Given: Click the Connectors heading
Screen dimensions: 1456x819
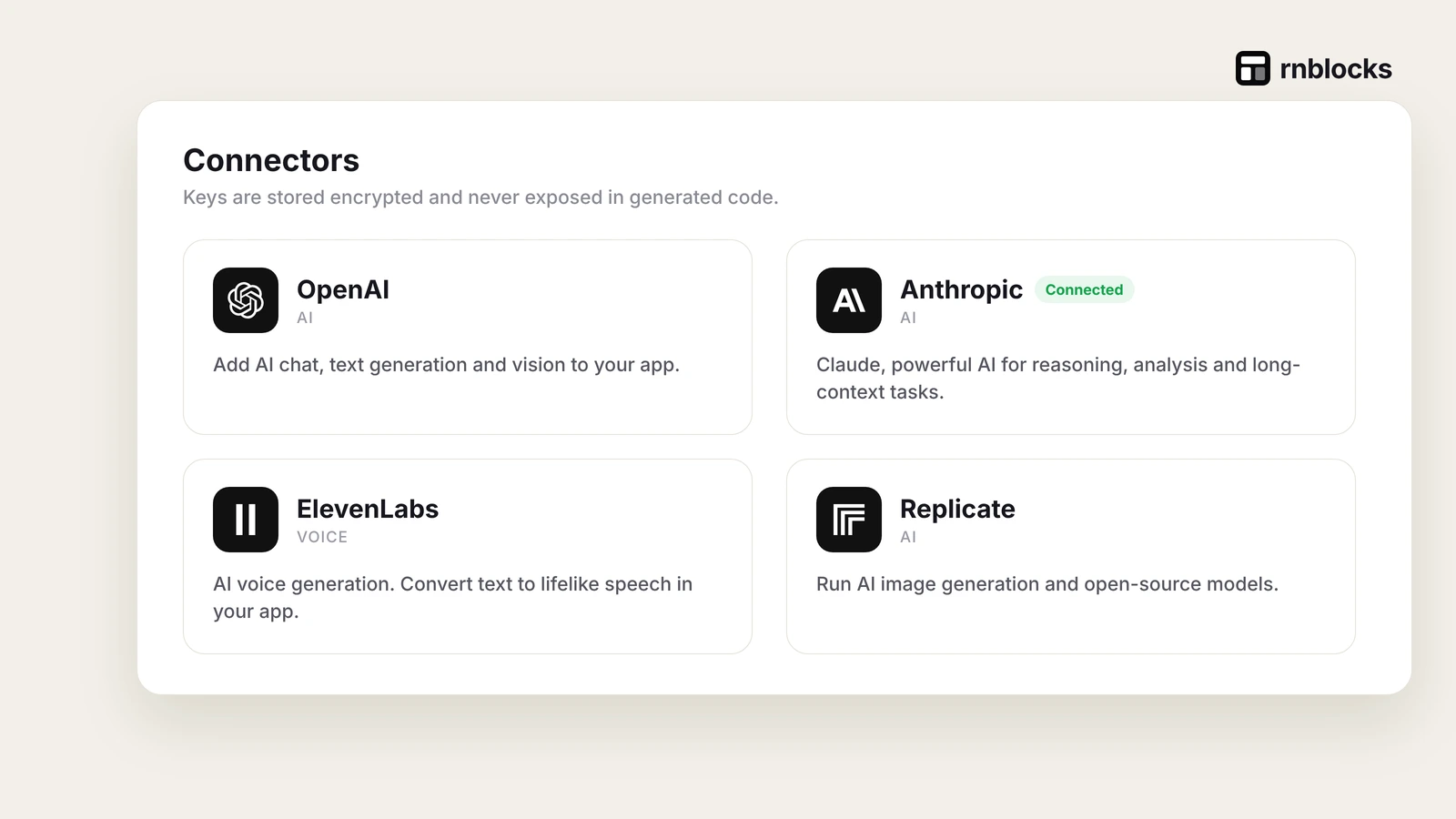Looking at the screenshot, I should (x=271, y=160).
